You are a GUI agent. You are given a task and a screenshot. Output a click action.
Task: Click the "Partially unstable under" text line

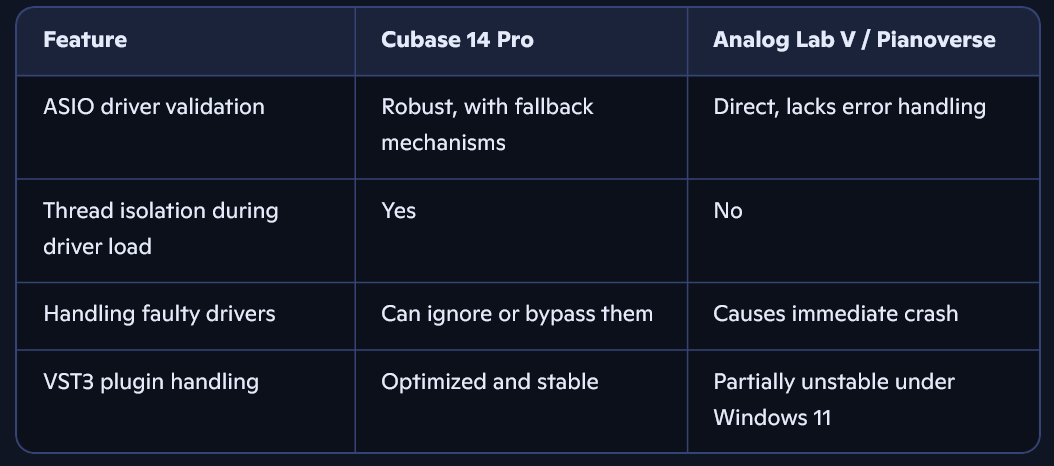[833, 381]
